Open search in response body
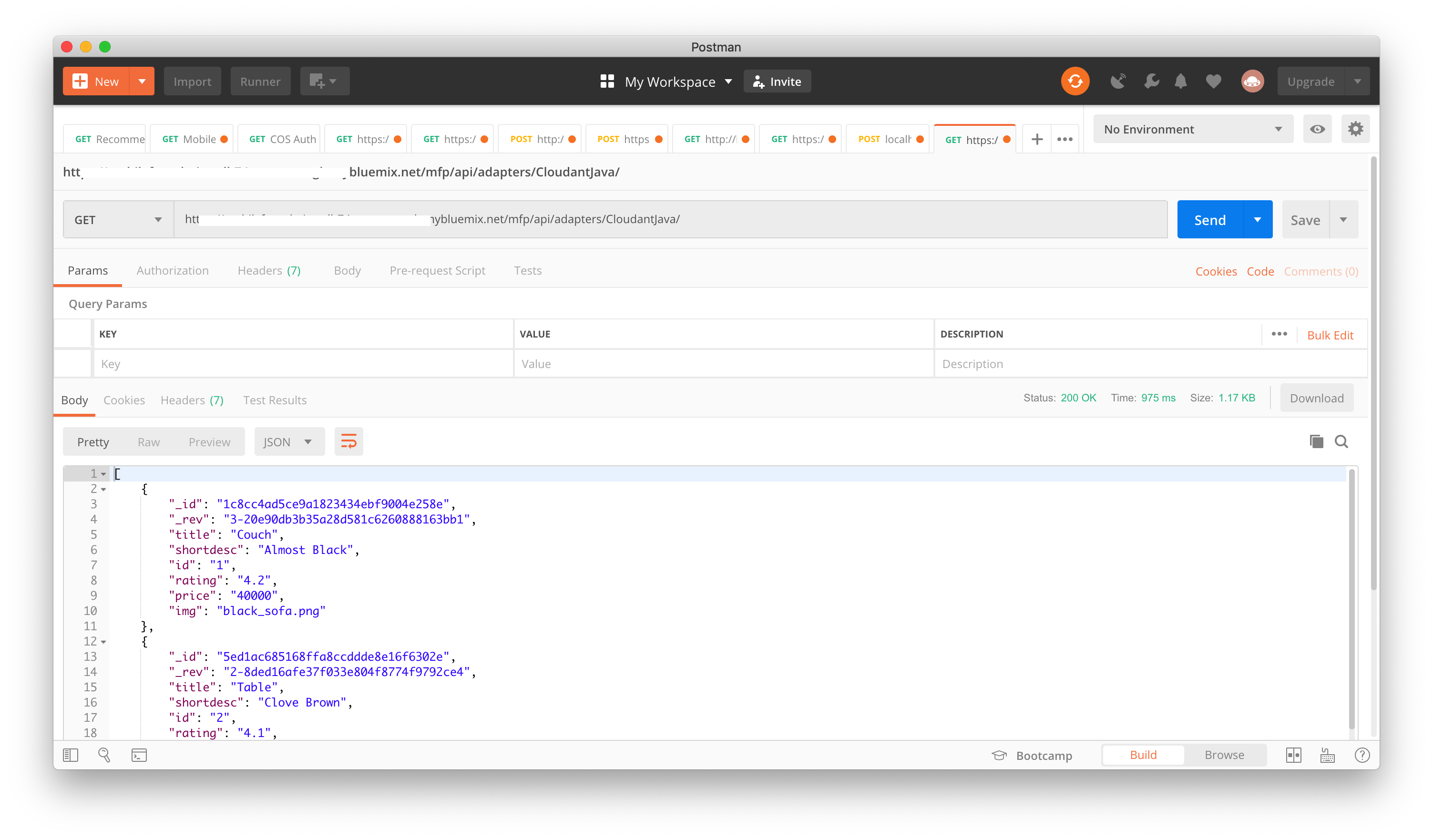Viewport: 1433px width, 840px height. click(x=1341, y=442)
